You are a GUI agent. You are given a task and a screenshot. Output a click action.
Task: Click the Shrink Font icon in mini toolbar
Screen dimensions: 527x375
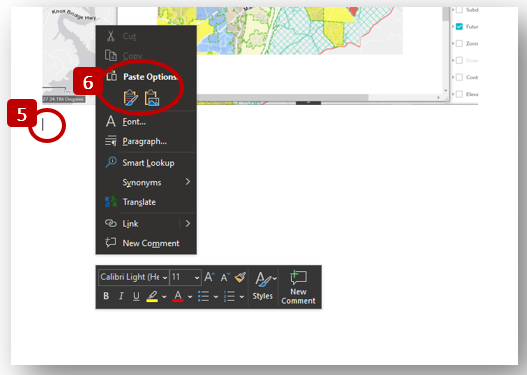tap(225, 277)
